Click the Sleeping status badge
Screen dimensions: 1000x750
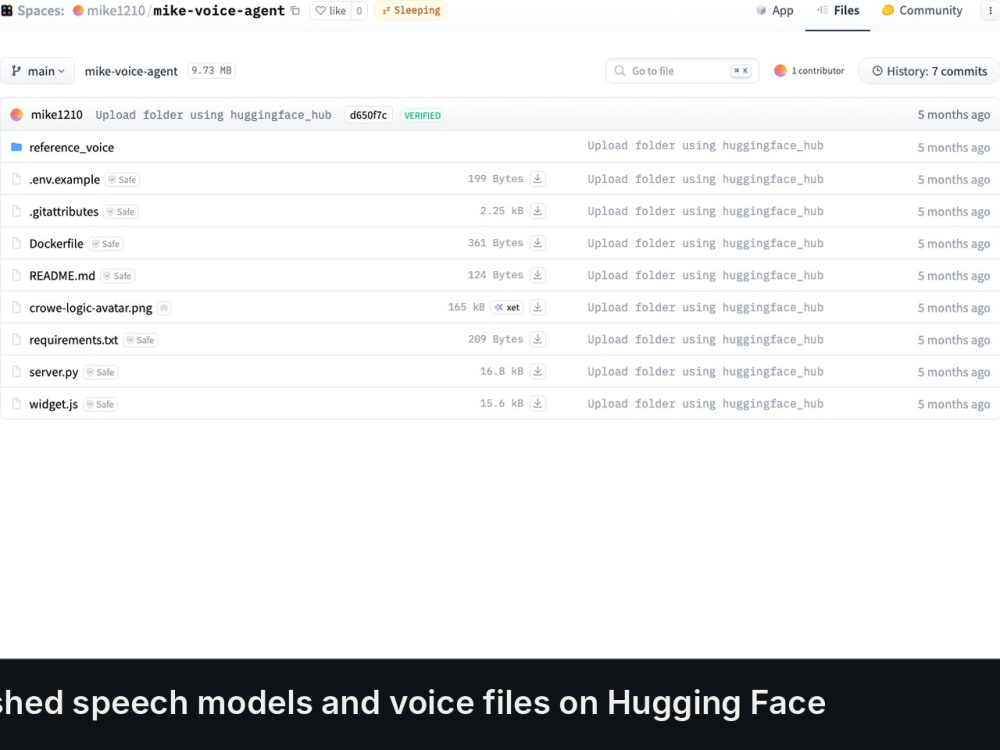point(411,11)
